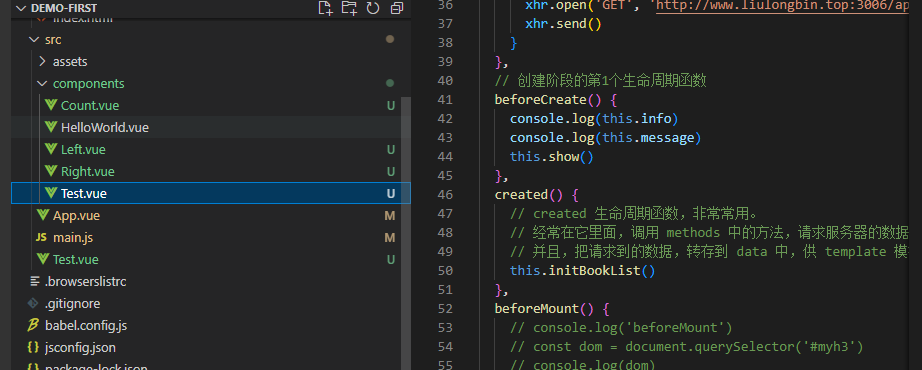Click lines icon next to .browserslistrc

click(34, 282)
